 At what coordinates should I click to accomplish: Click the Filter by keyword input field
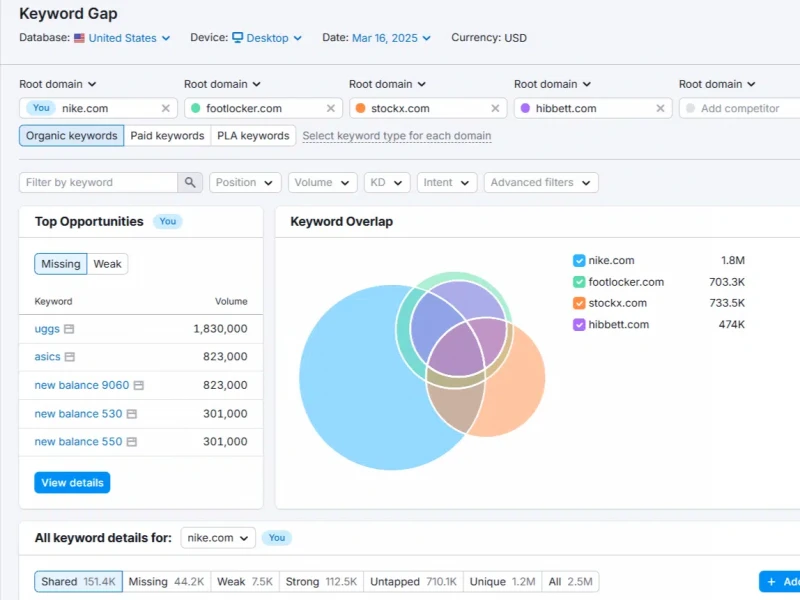coord(98,182)
